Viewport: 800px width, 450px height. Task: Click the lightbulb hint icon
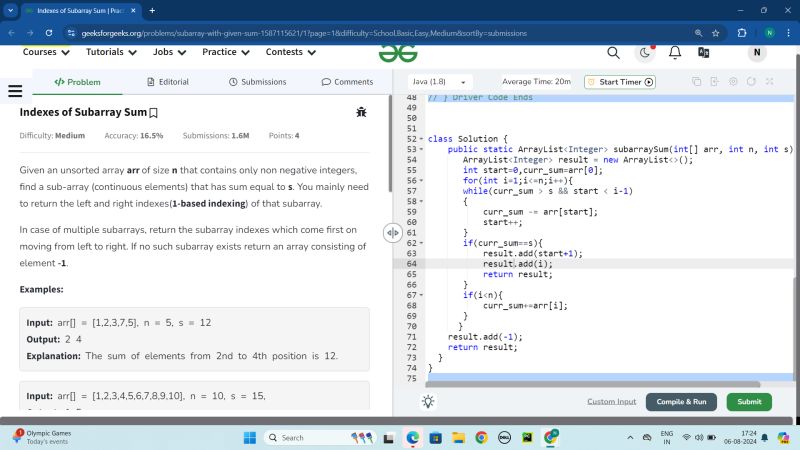(428, 402)
